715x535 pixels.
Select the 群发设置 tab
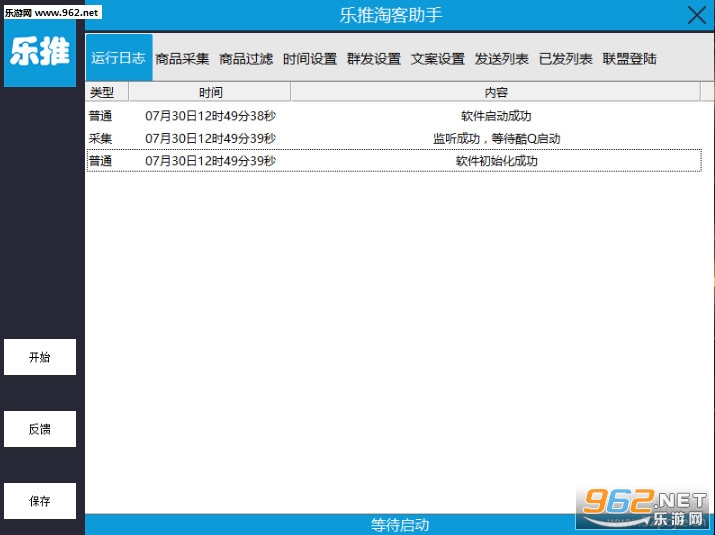click(x=374, y=59)
